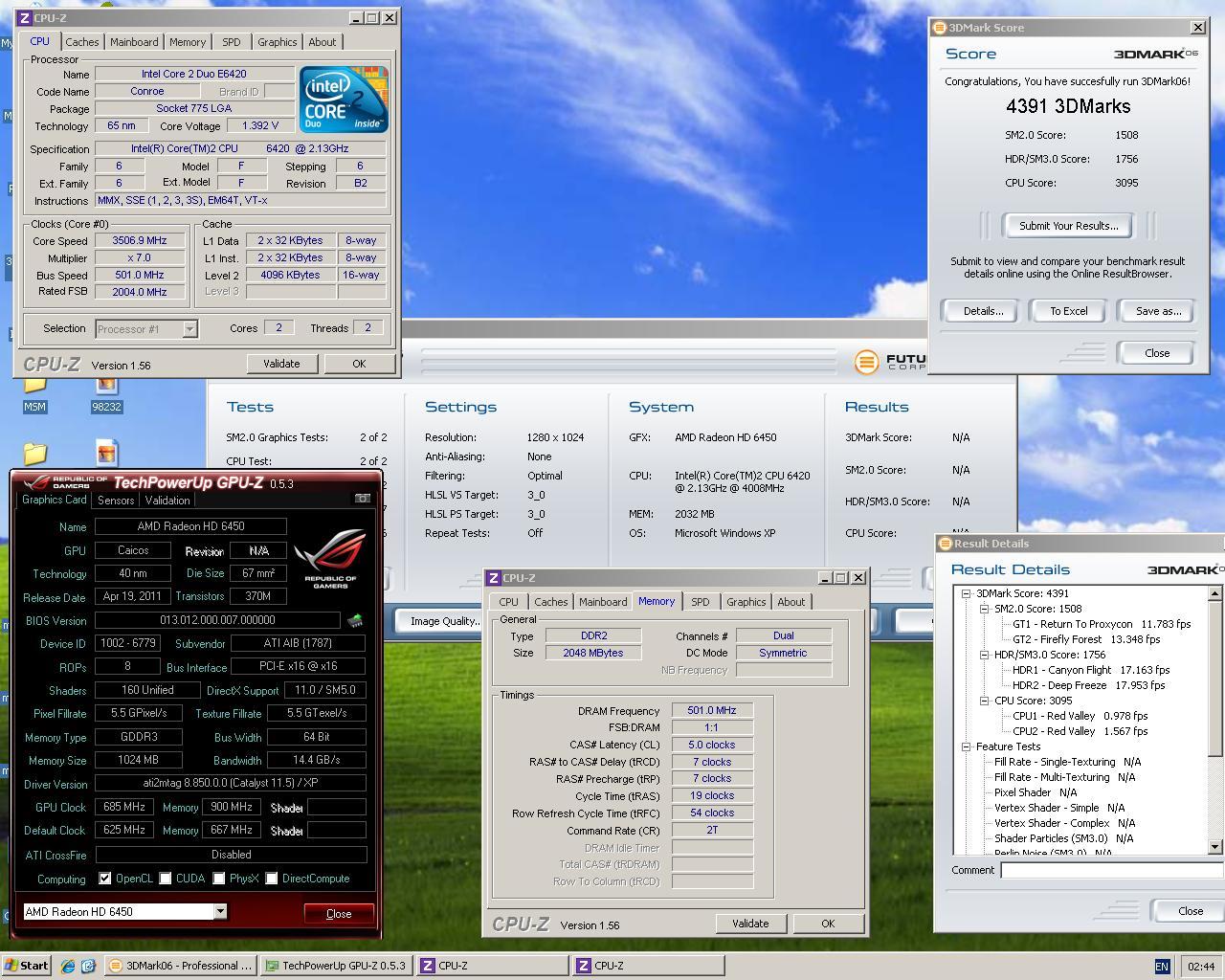Image resolution: width=1225 pixels, height=980 pixels.
Task: Click the Result Details vertical scrollbar thumb
Action: pos(1215,679)
